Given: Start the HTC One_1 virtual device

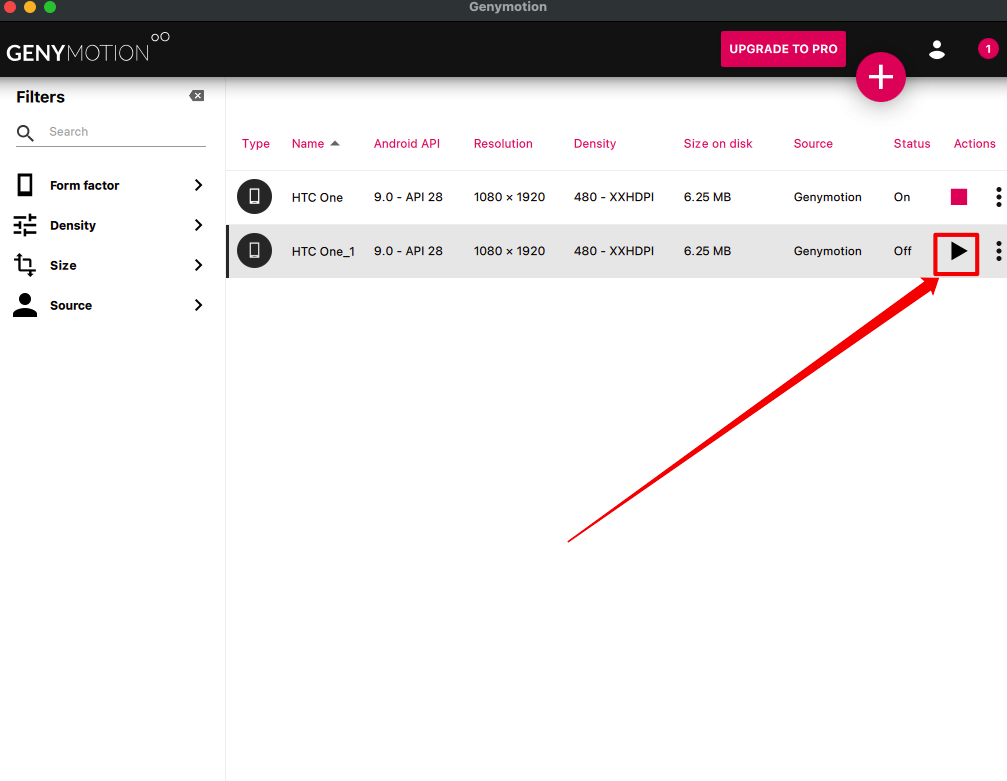Looking at the screenshot, I should tap(958, 251).
